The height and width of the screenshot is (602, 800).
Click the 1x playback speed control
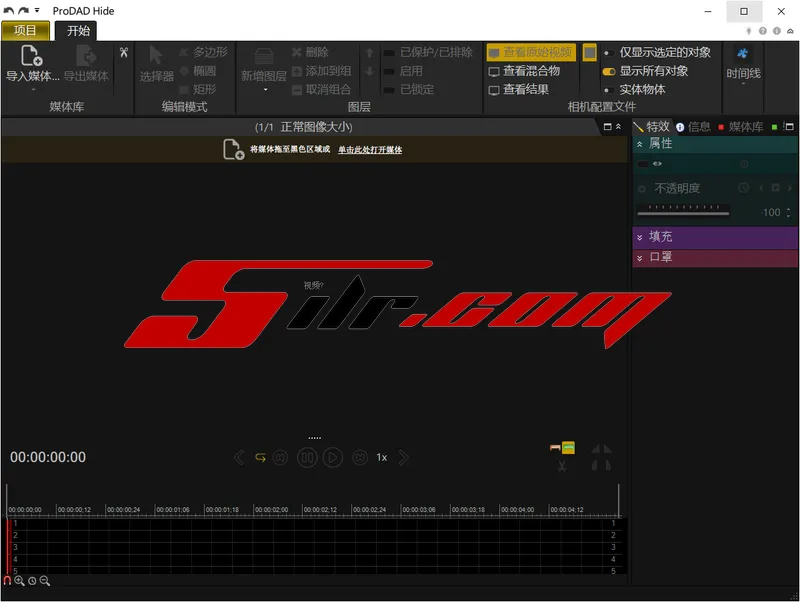382,458
